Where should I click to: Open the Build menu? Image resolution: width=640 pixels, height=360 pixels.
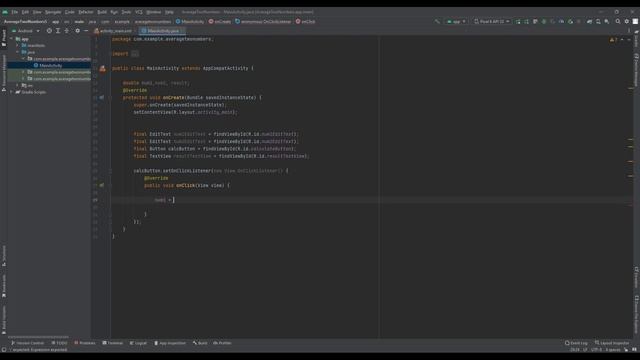(102, 12)
